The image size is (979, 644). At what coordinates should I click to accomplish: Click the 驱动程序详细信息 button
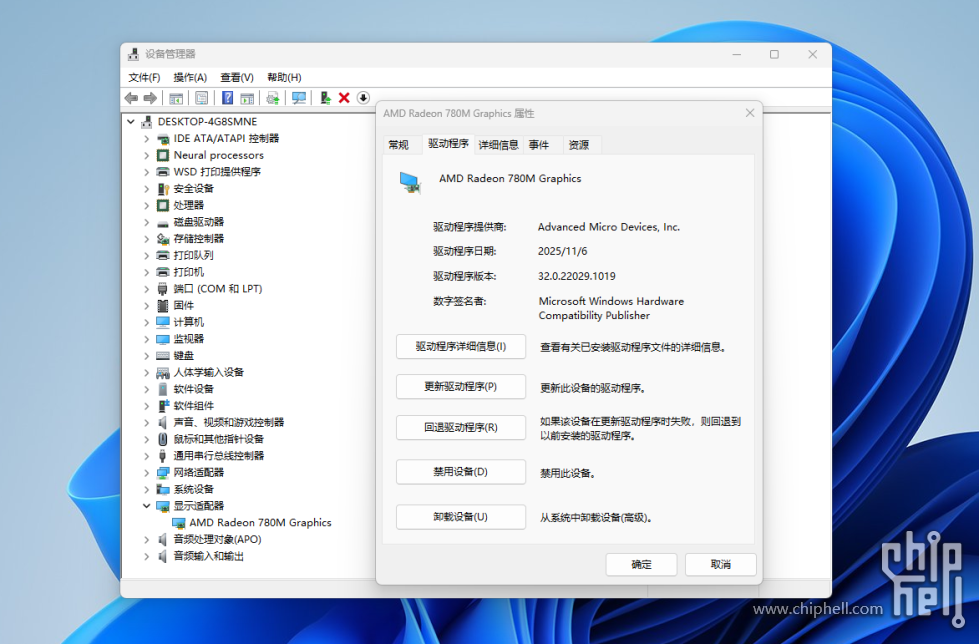(x=460, y=346)
